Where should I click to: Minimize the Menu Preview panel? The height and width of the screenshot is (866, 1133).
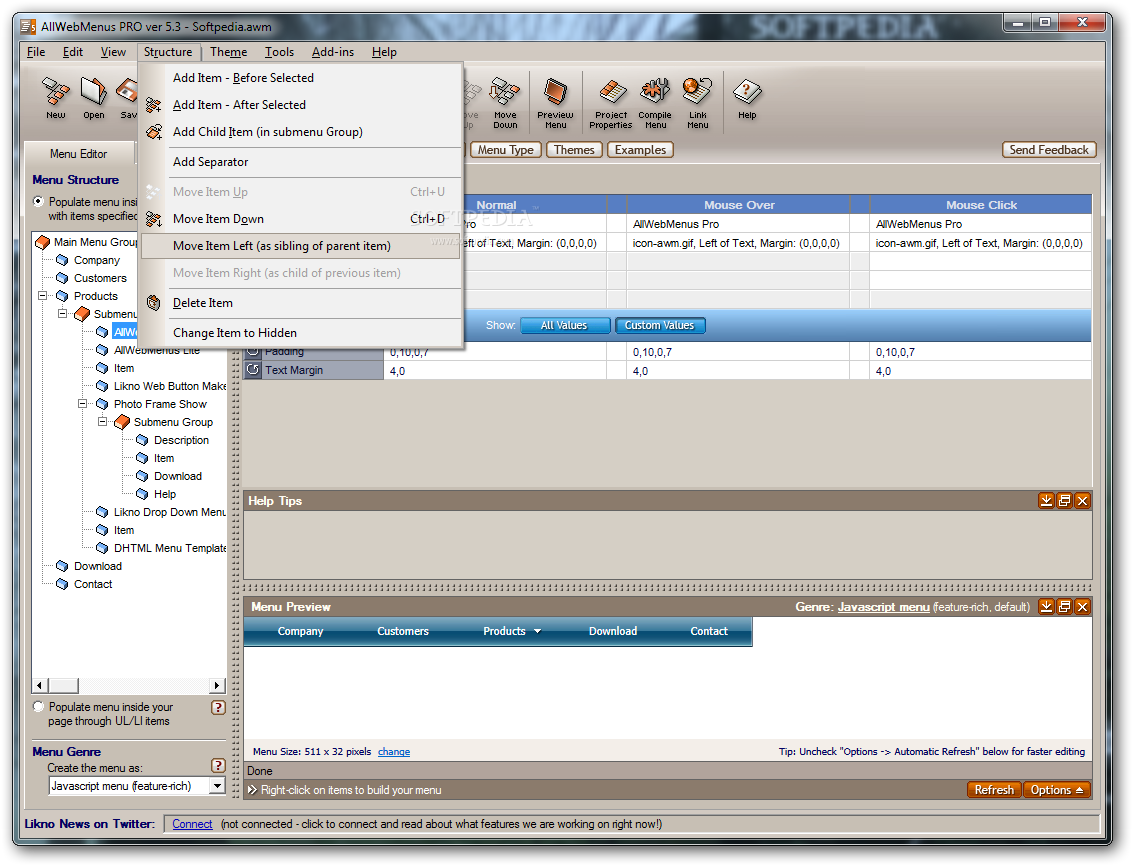[x=1046, y=606]
